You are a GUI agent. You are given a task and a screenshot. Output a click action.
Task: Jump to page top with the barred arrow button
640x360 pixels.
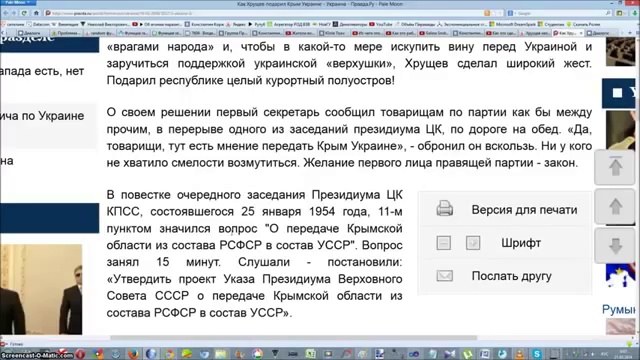(616, 167)
